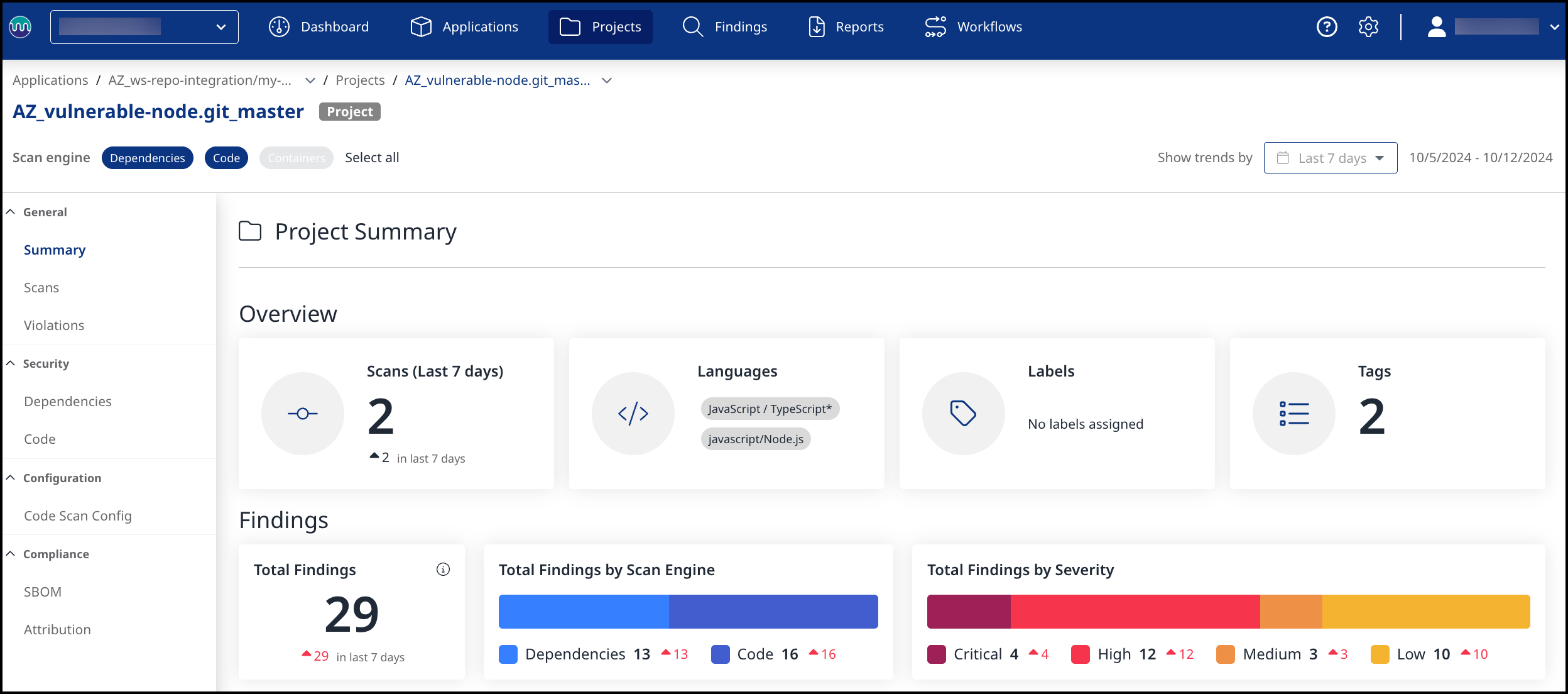Click the Languages code brackets icon

pos(633,414)
